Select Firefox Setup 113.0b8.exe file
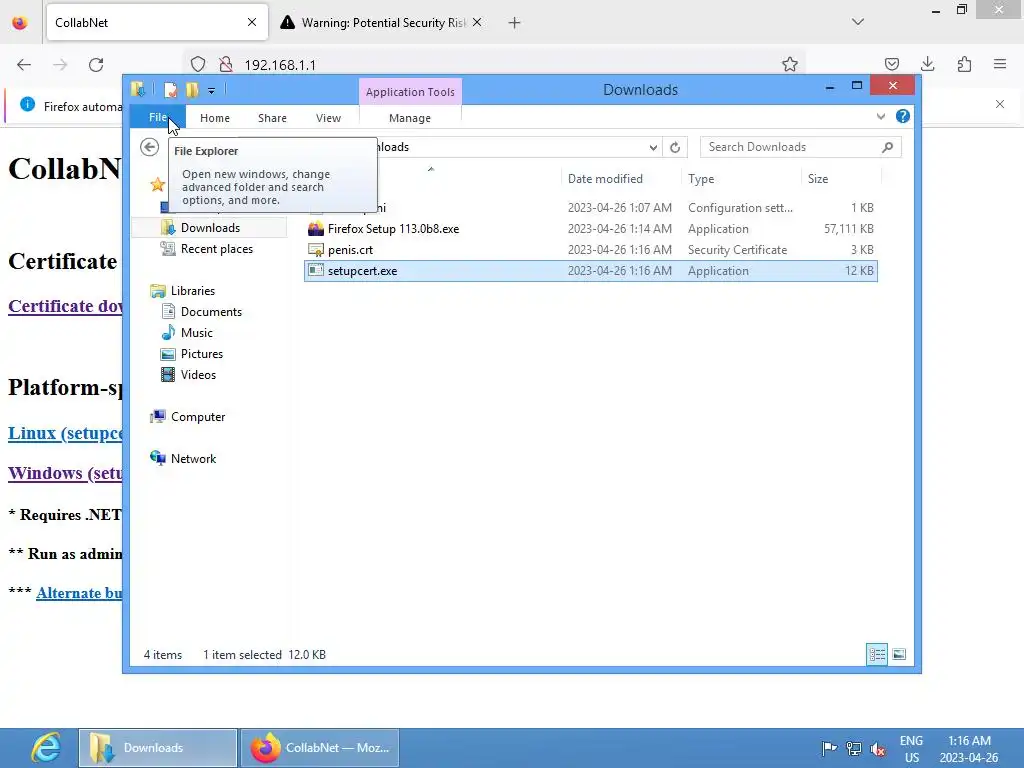Screen dimensions: 1024x768 pos(591,229)
